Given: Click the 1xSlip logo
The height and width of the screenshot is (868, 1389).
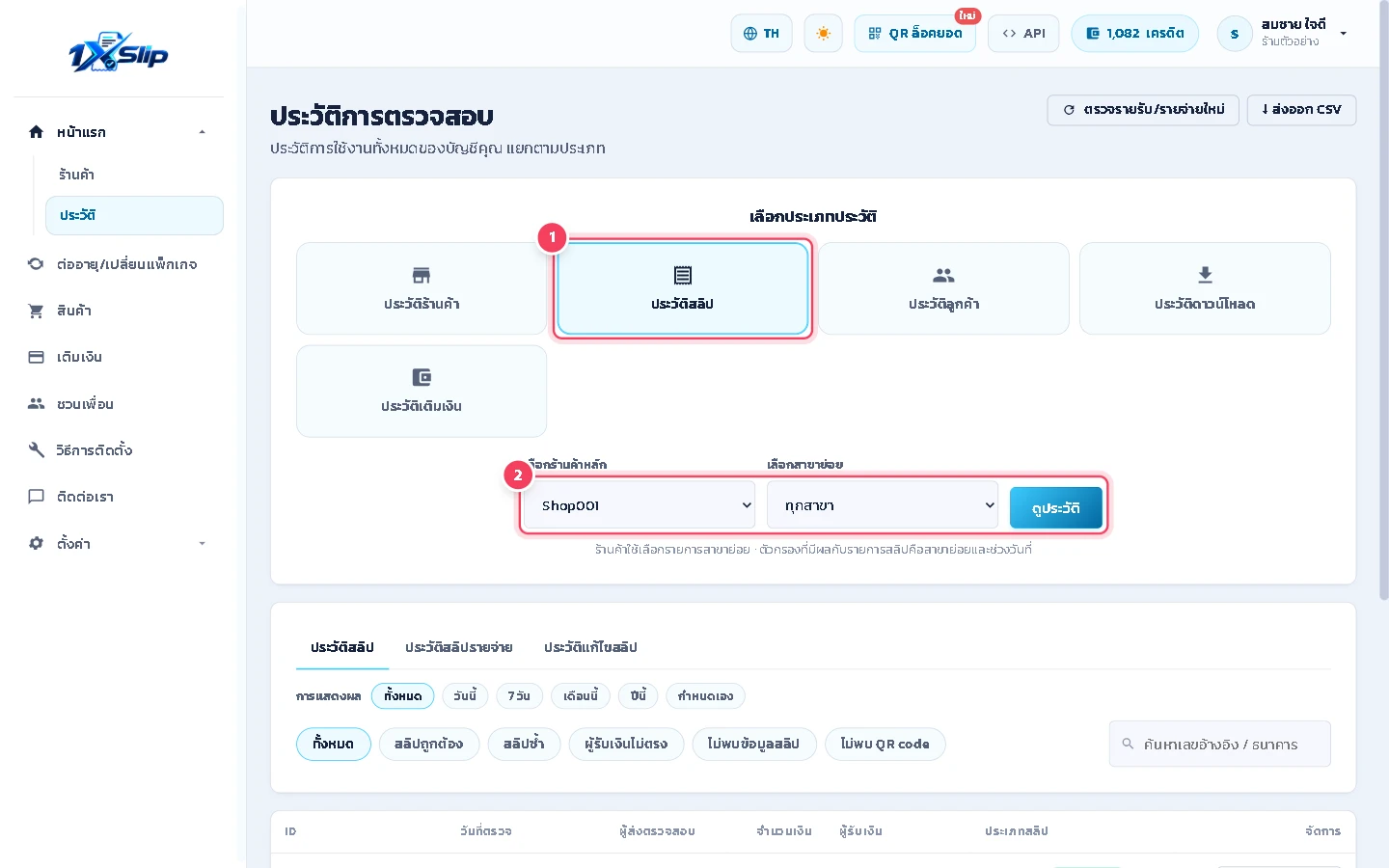Looking at the screenshot, I should point(118,53).
